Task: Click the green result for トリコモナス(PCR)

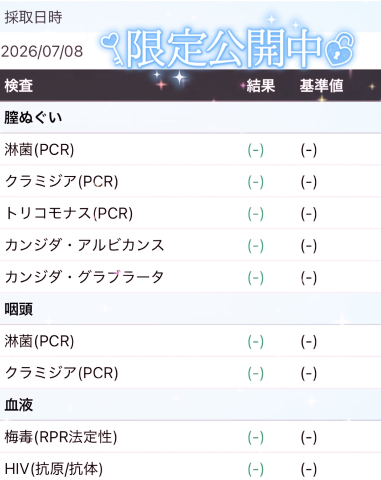Action: click(256, 213)
